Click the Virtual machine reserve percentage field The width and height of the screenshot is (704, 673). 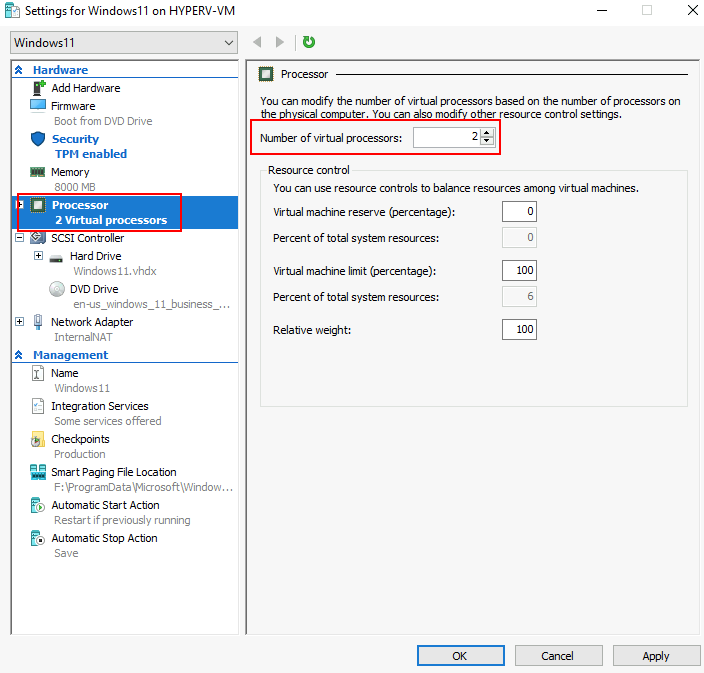(519, 211)
